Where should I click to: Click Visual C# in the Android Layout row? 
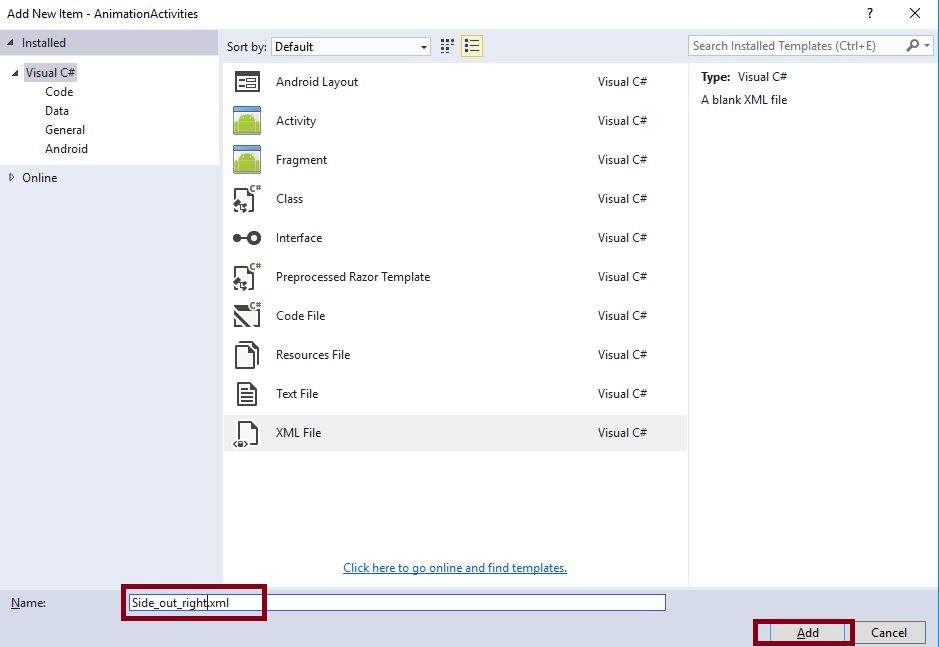[622, 82]
